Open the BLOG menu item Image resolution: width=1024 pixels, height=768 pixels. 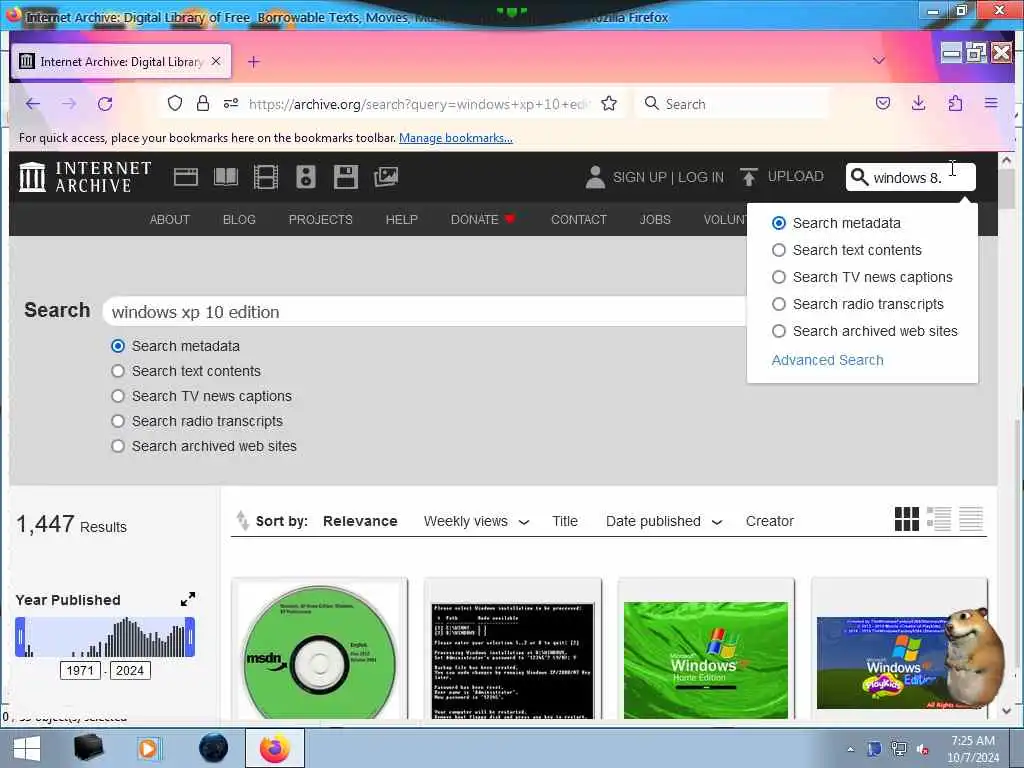pyautogui.click(x=239, y=219)
